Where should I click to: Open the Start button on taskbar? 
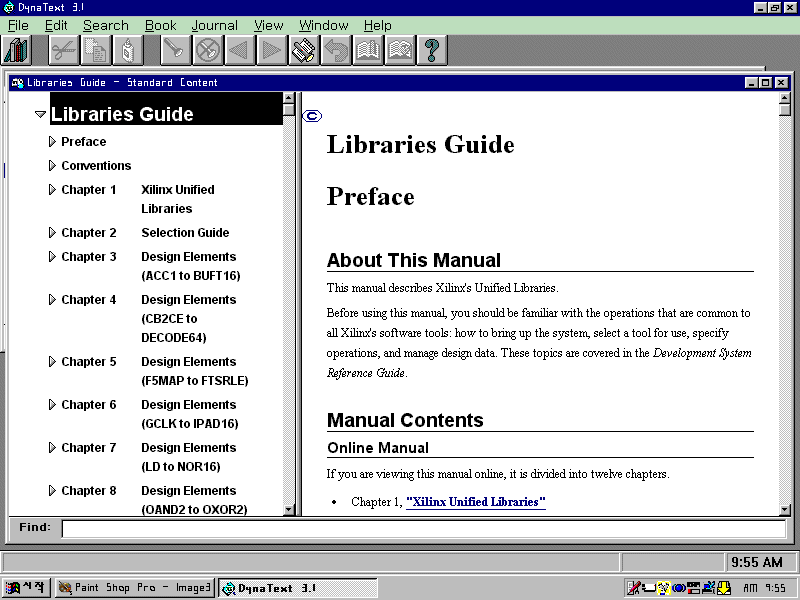[x=26, y=588]
